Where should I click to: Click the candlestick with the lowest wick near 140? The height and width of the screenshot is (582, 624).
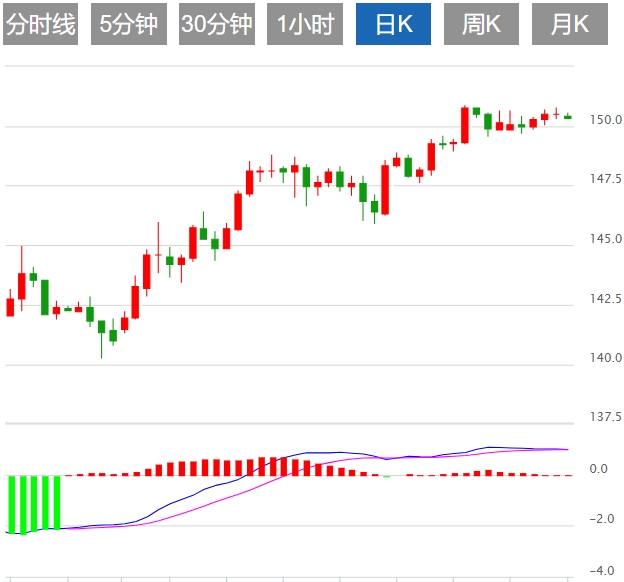(101, 328)
